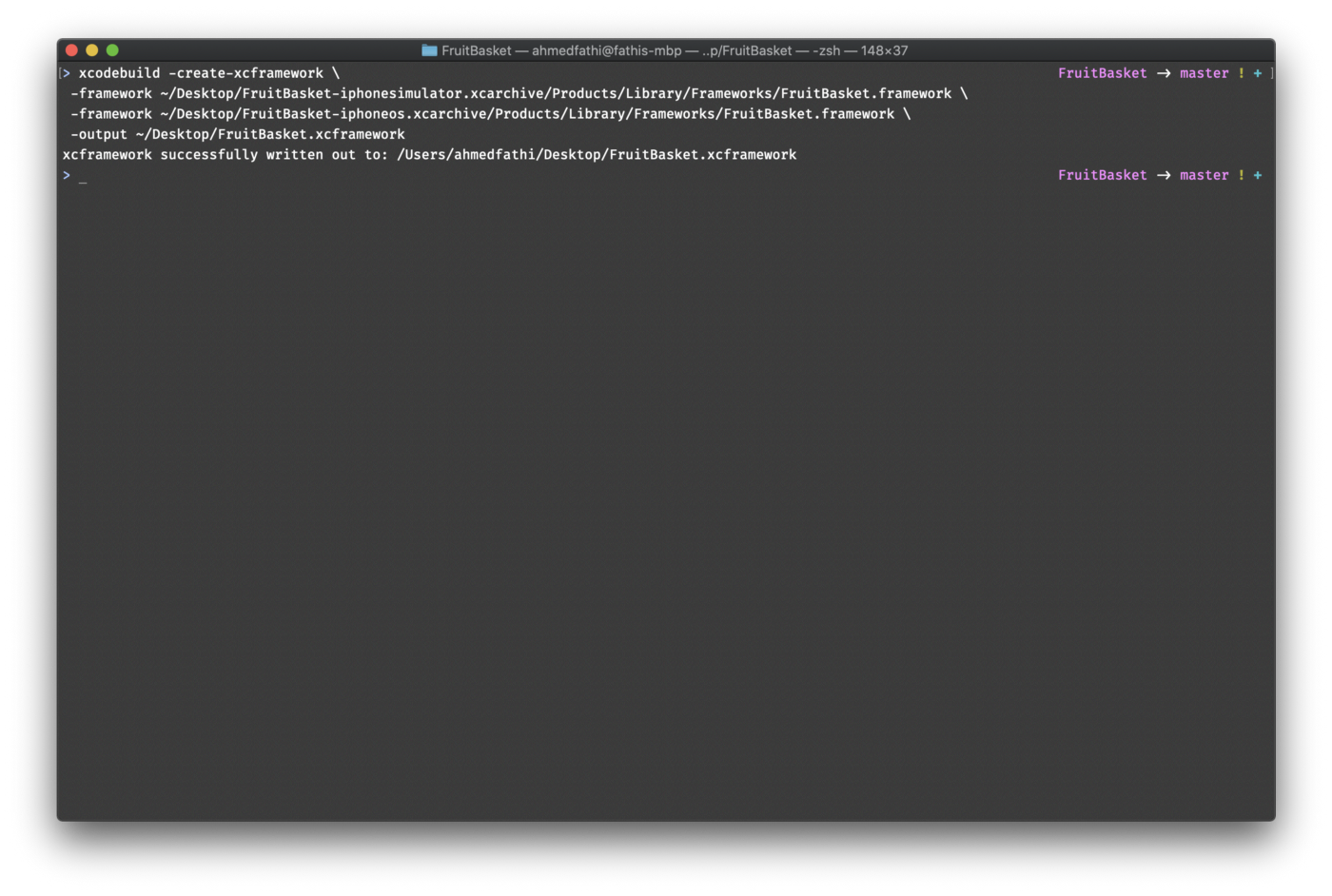Select the master branch name in the git prompt

(1205, 72)
